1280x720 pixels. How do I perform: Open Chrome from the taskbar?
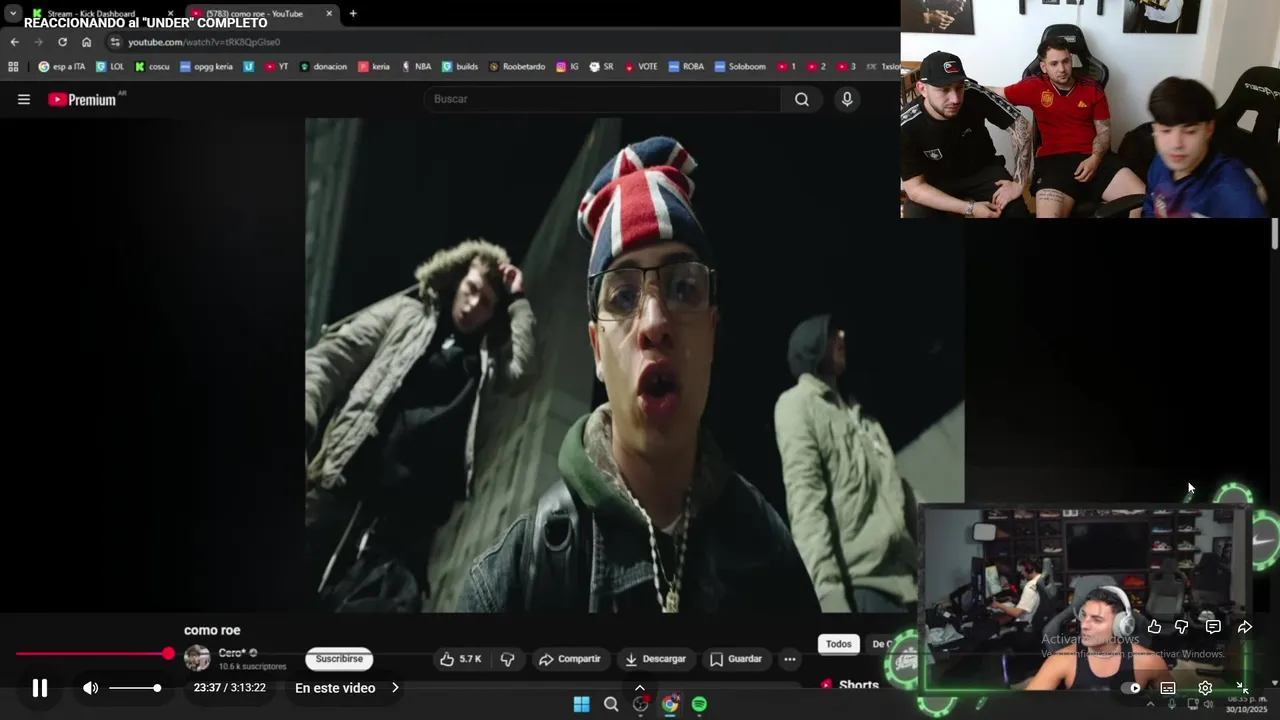tap(670, 704)
